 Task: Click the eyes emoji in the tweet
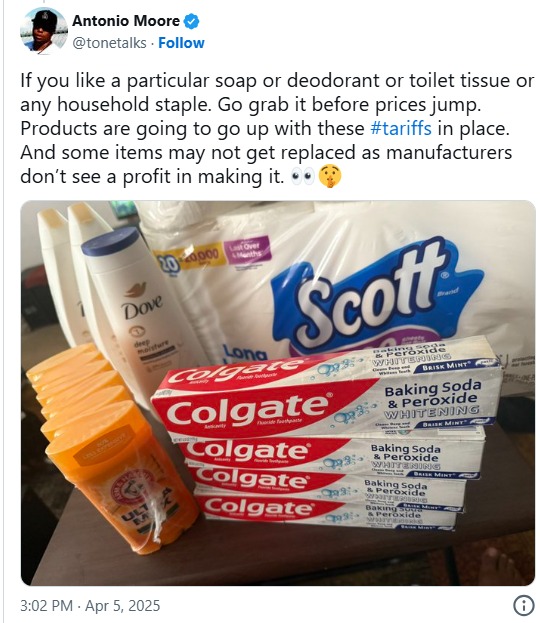click(302, 177)
